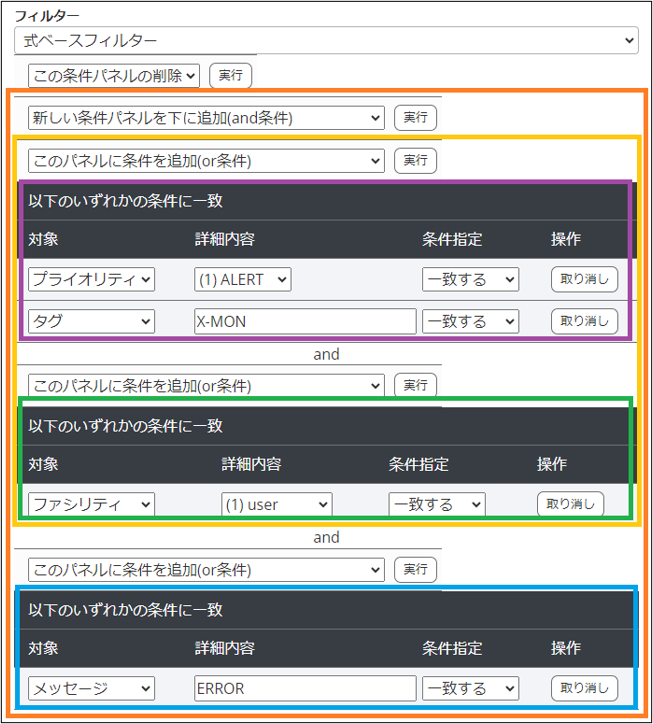Click the ERROR text field

(305, 688)
